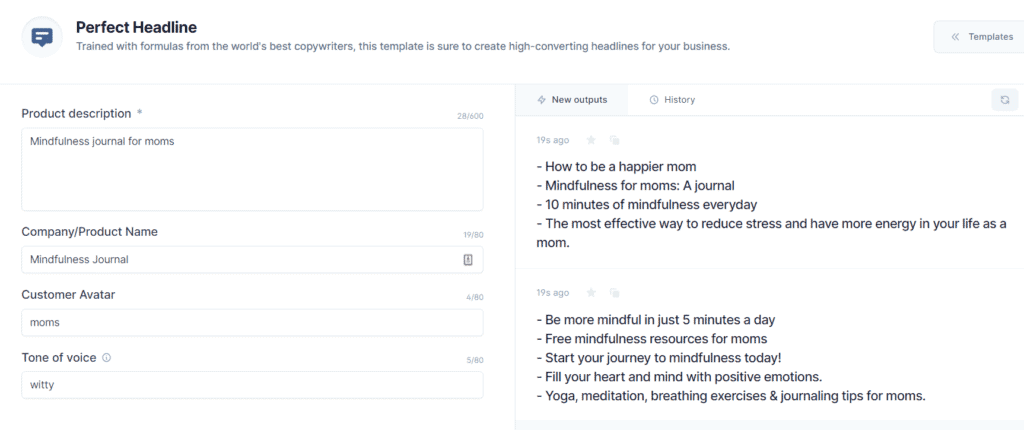The height and width of the screenshot is (430, 1024).
Task: Star the first output block
Action: pos(591,140)
